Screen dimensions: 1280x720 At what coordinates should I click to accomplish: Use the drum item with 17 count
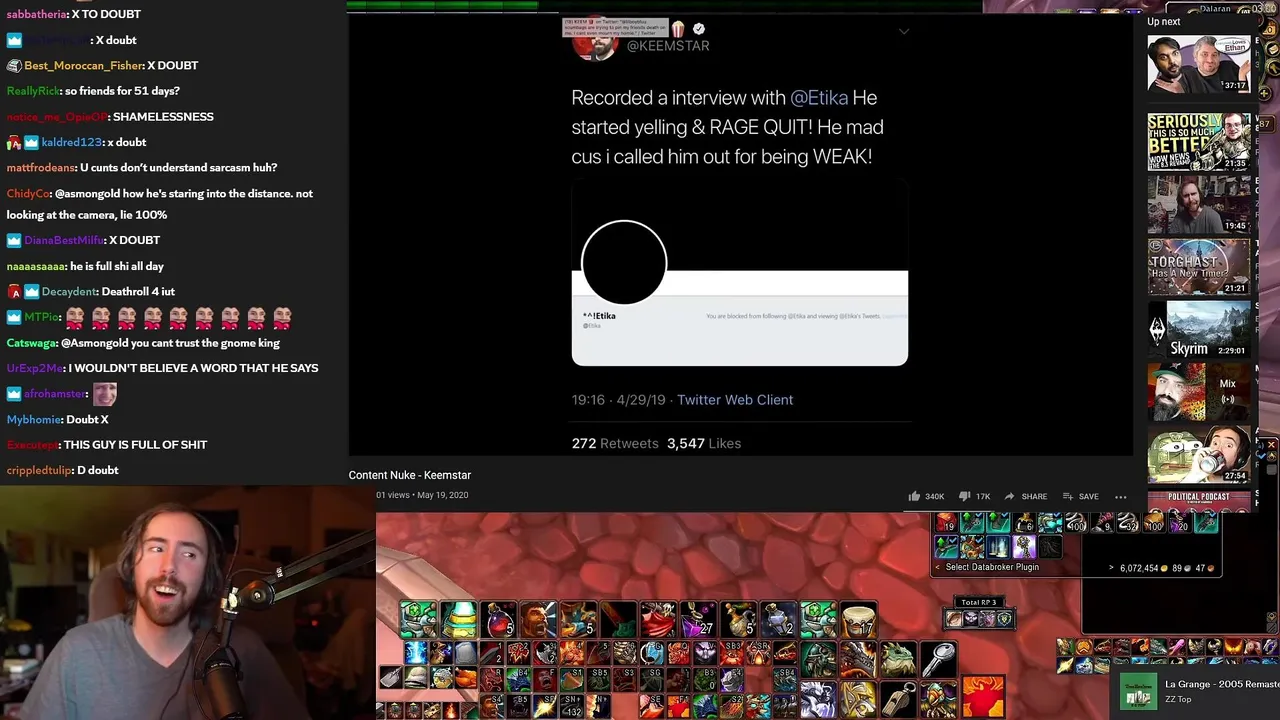(858, 620)
